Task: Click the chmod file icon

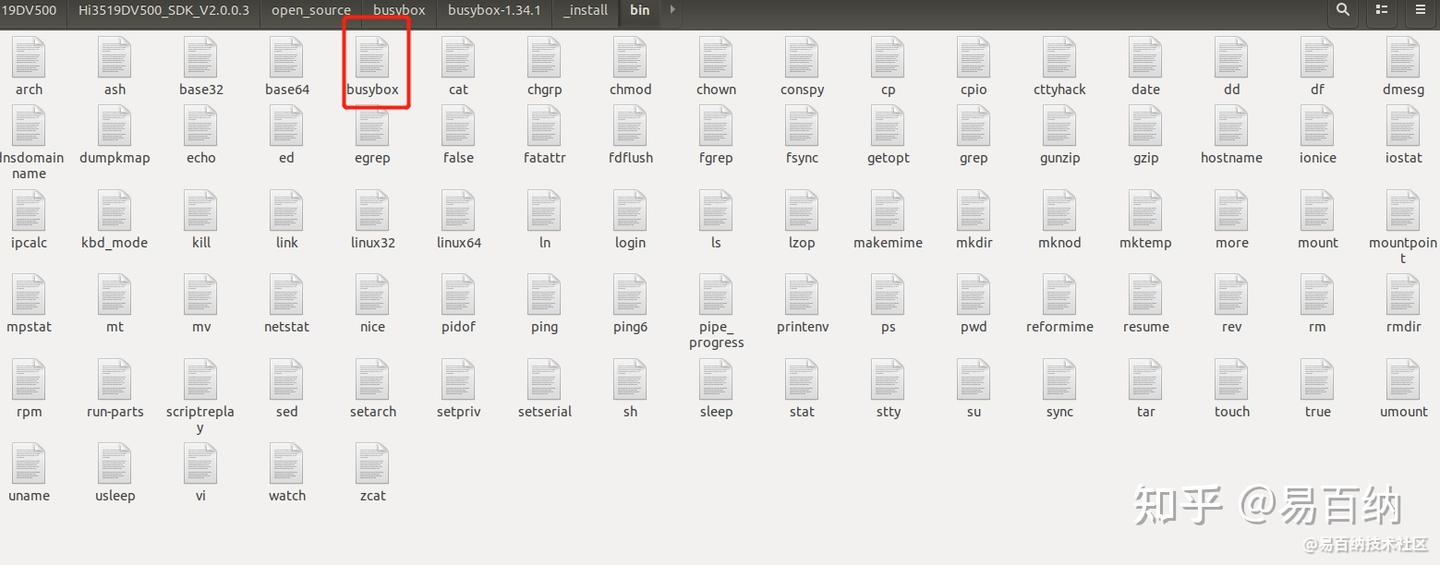Action: click(630, 58)
